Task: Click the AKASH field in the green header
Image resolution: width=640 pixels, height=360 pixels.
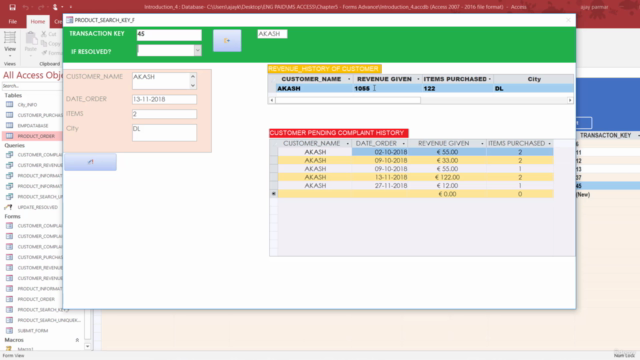Action: 272,34
